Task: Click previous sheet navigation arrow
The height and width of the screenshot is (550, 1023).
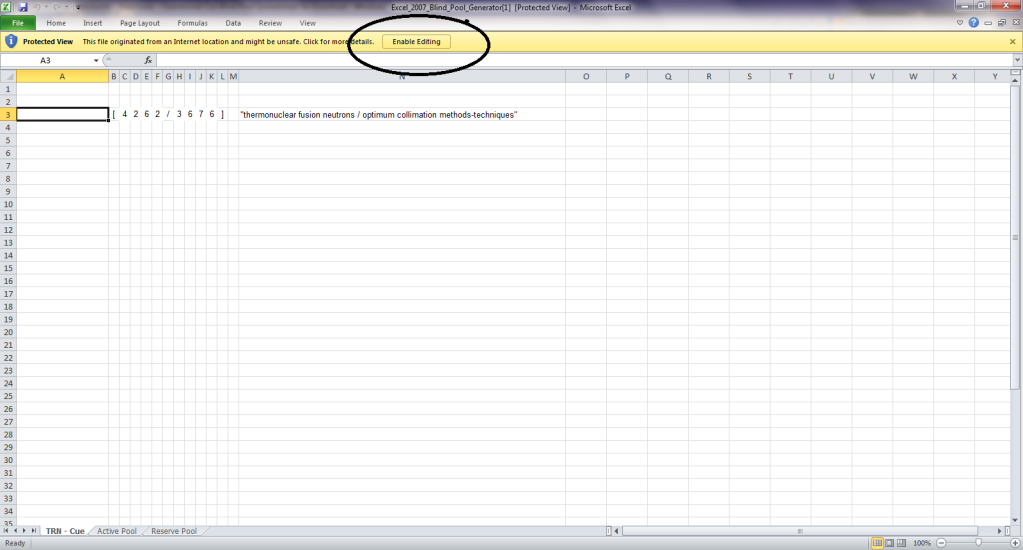Action: point(16,531)
